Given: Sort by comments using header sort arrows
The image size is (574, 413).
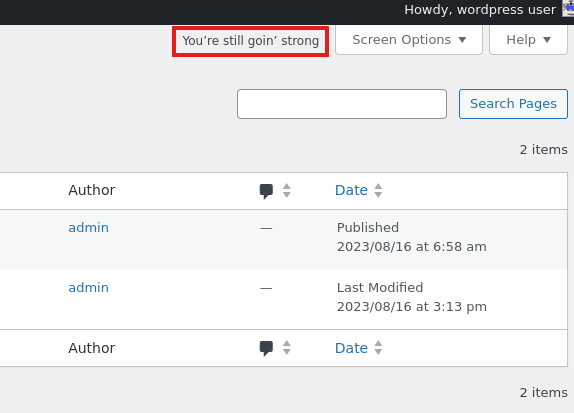Looking at the screenshot, I should (287, 190).
